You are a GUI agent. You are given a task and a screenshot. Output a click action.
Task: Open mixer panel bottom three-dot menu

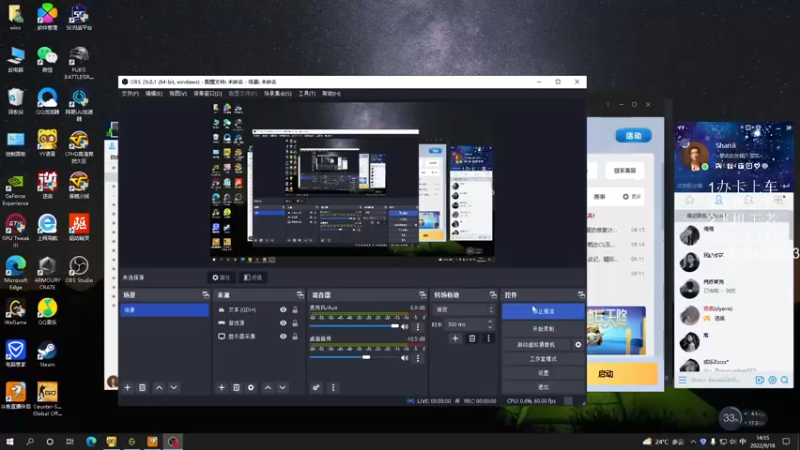[x=333, y=388]
